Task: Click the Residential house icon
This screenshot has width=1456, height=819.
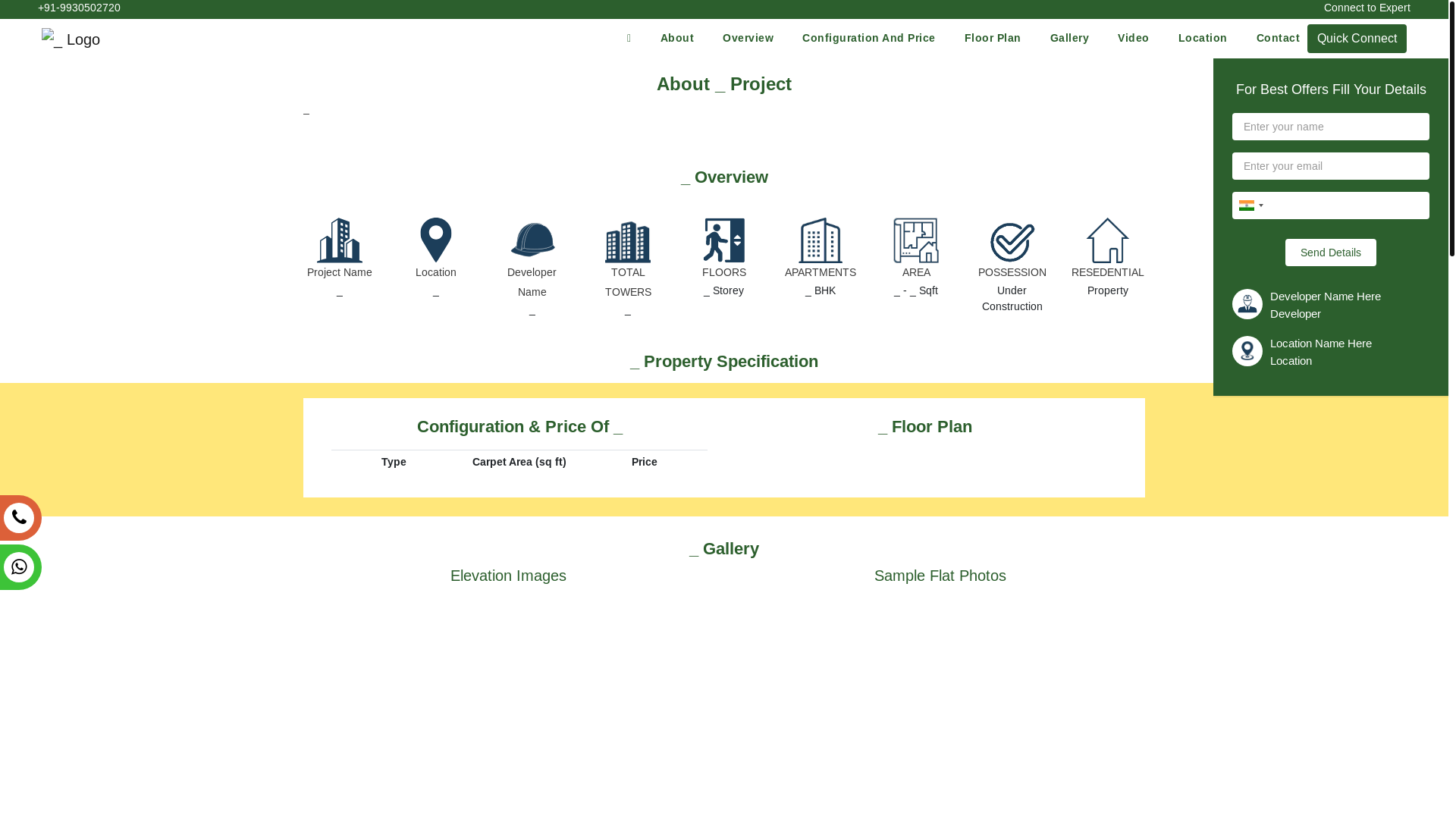Action: (1108, 240)
